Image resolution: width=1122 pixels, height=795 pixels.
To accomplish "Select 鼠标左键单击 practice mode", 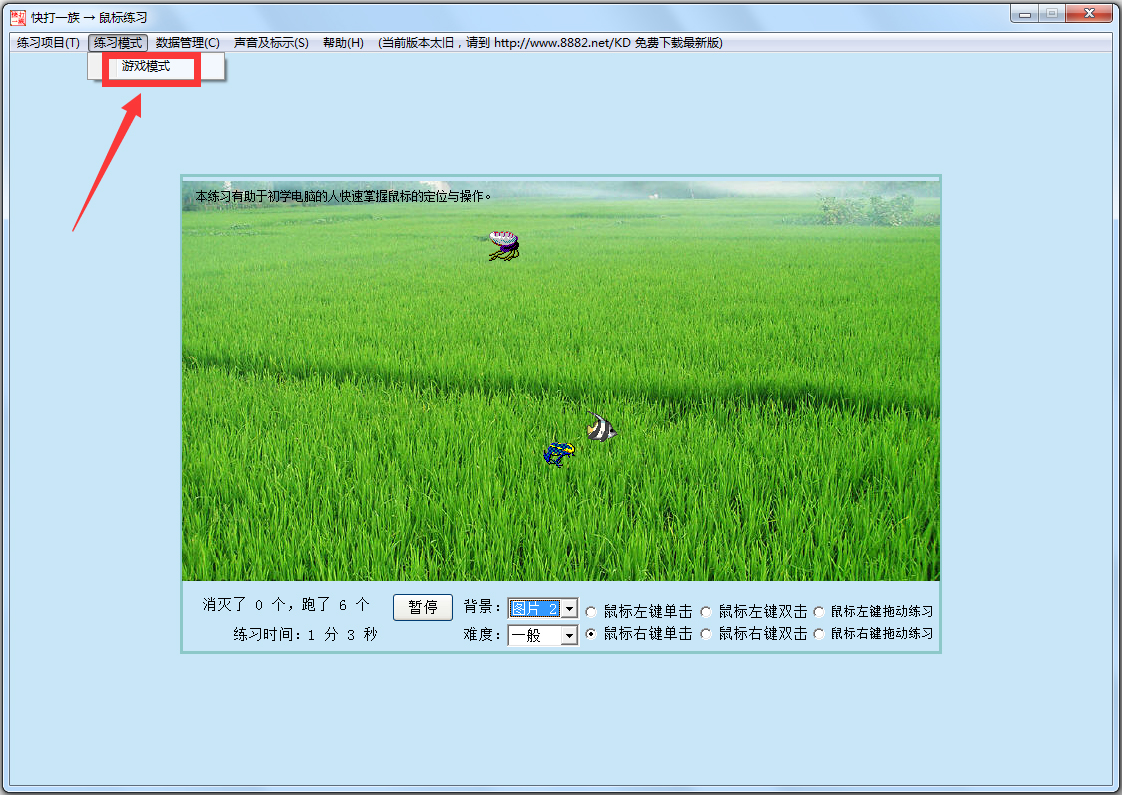I will pyautogui.click(x=591, y=611).
